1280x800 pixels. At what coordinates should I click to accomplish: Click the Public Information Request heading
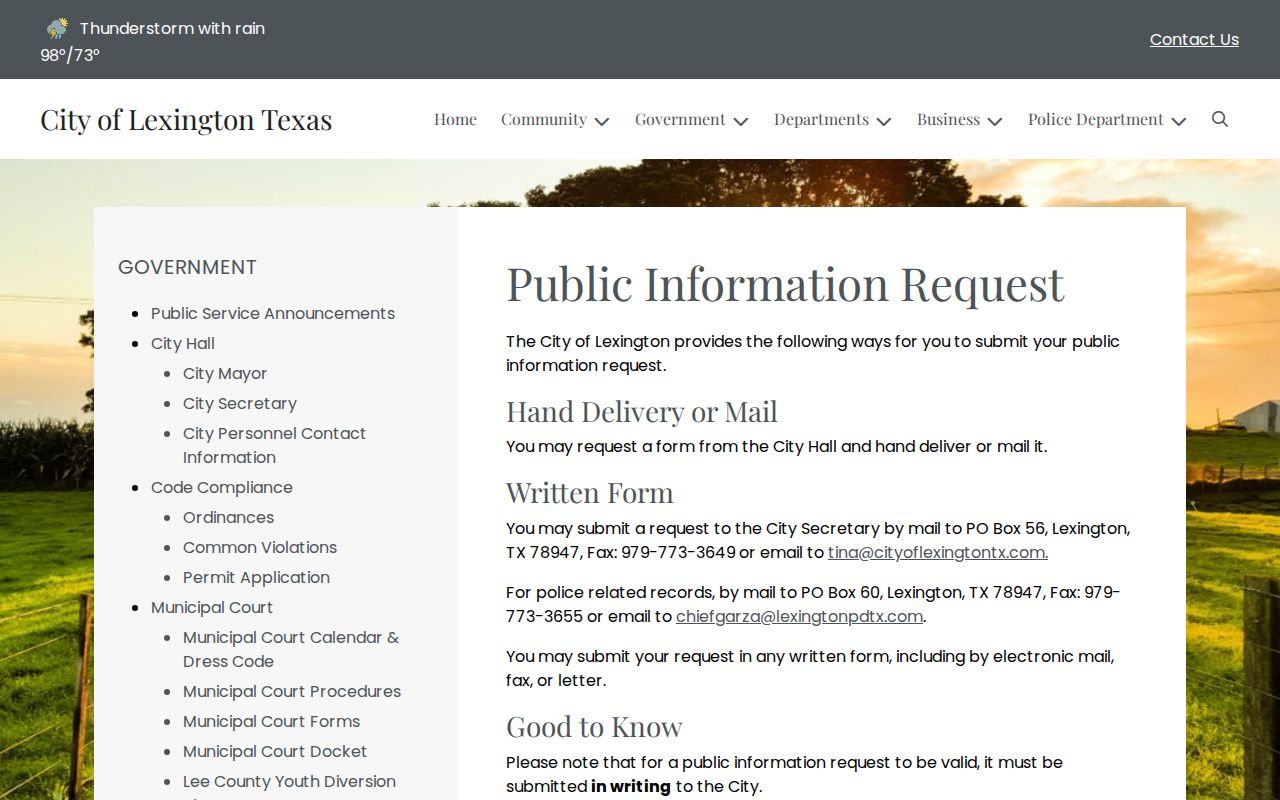point(785,284)
